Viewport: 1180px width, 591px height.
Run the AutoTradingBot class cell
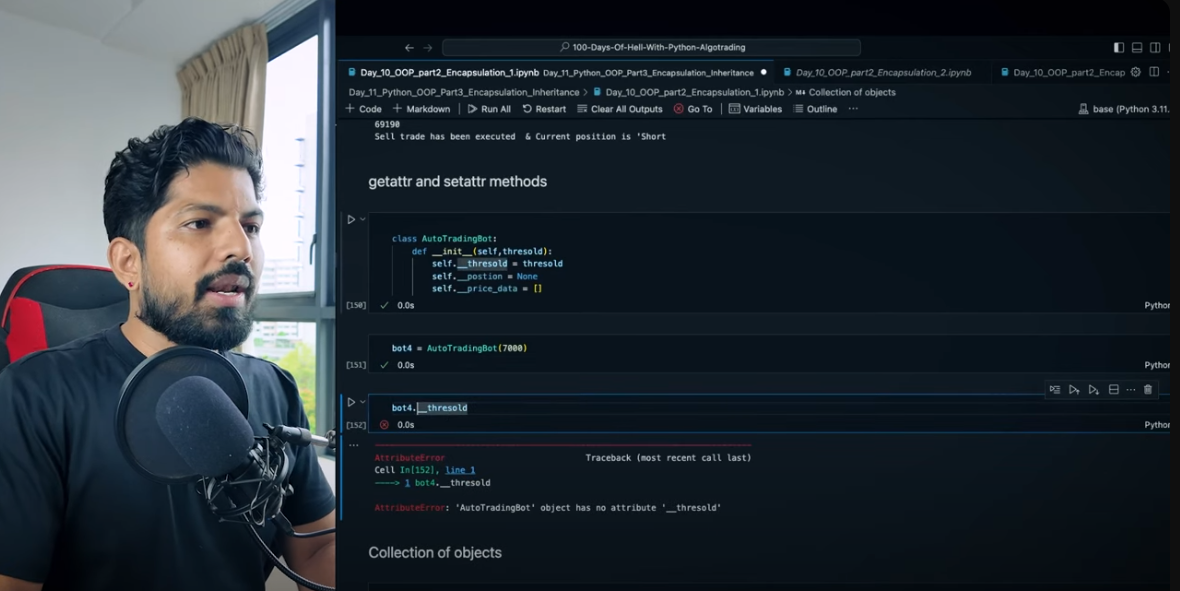point(351,220)
